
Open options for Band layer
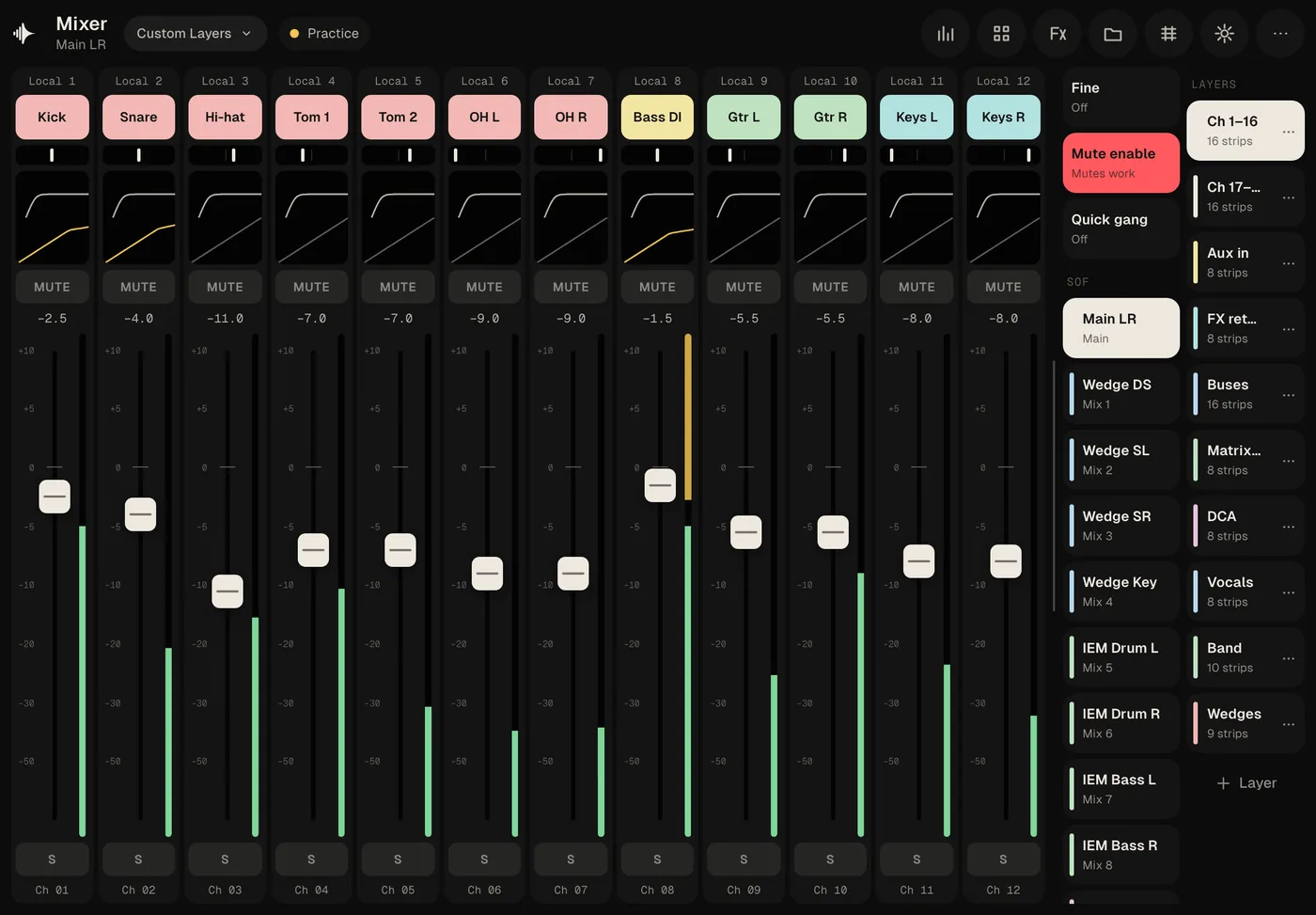[1288, 658]
